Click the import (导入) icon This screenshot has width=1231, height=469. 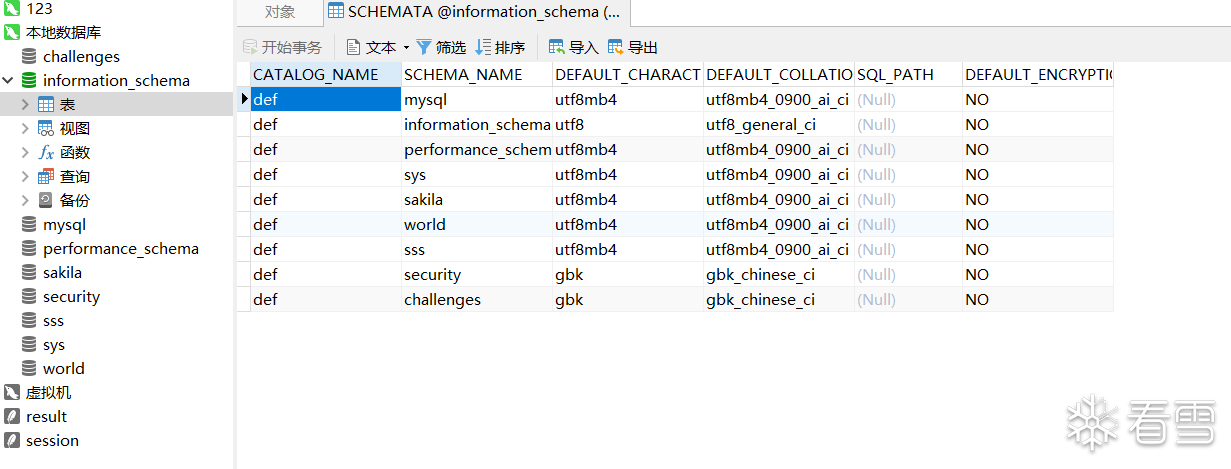[x=557, y=47]
